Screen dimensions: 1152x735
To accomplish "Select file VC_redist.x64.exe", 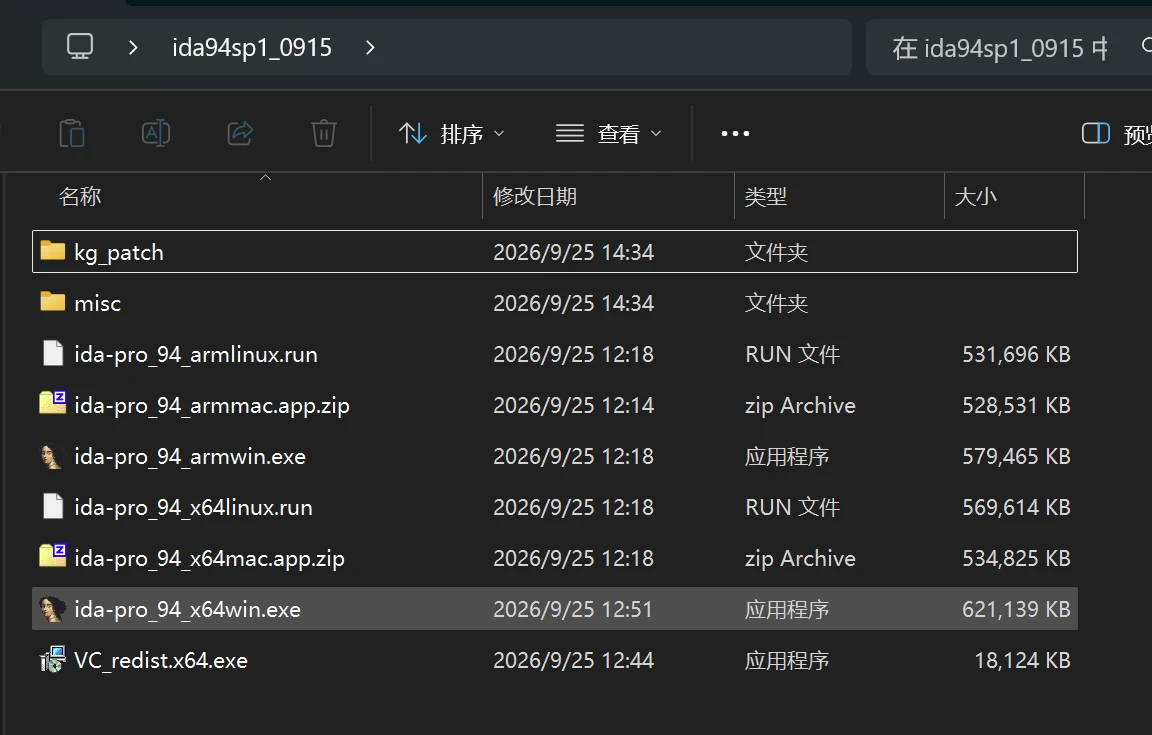I will coord(161,660).
